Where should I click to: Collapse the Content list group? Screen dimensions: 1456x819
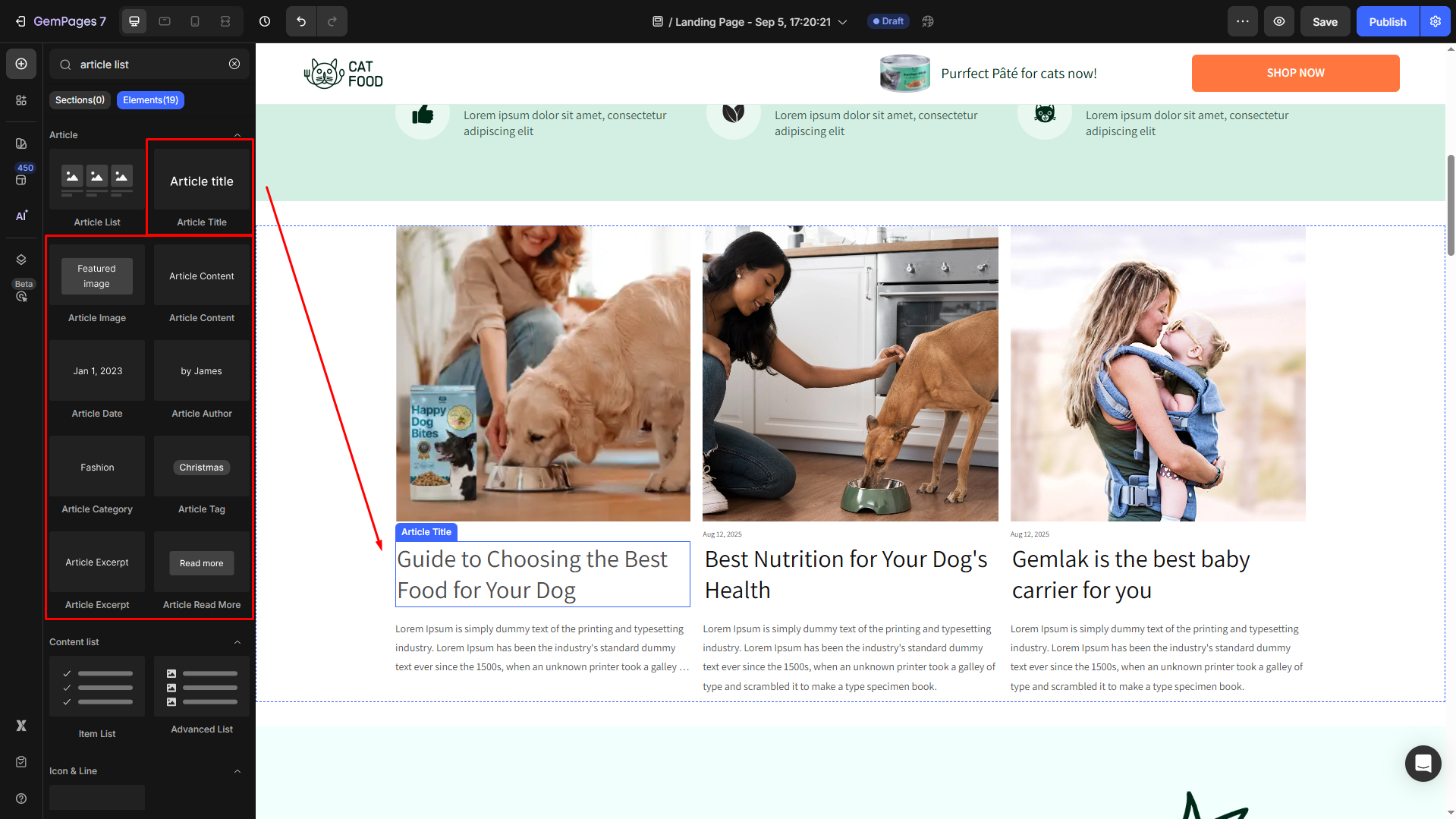237,642
